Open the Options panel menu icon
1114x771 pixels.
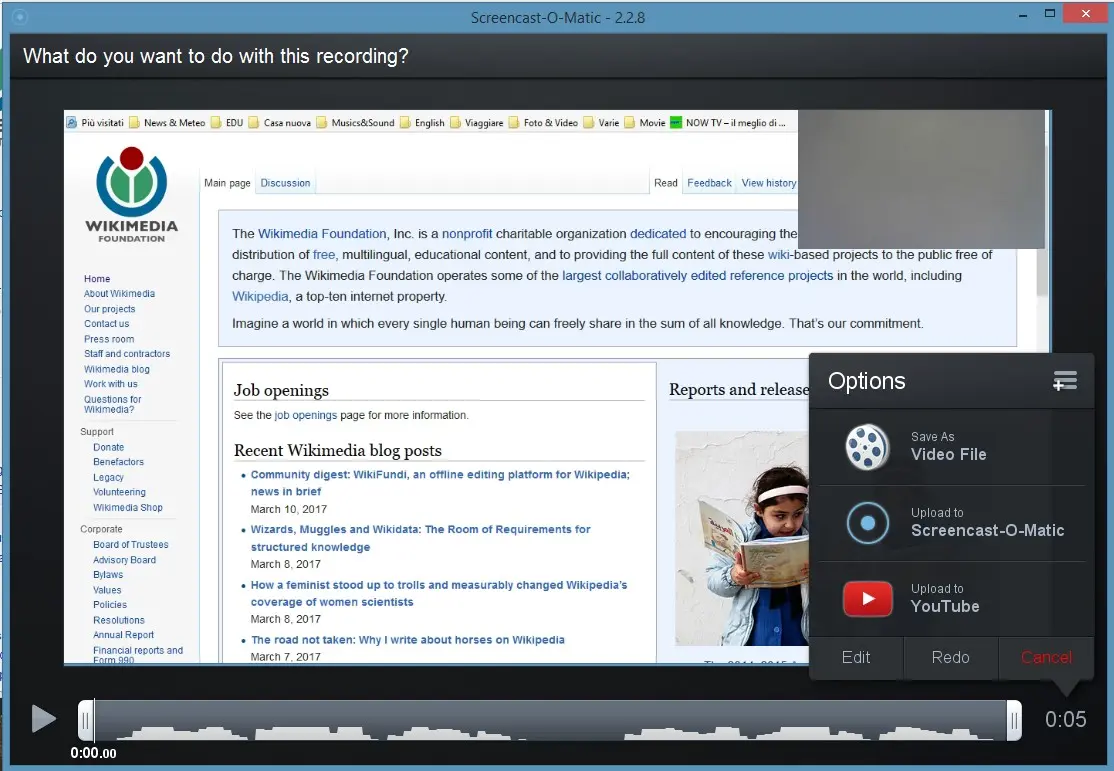(1064, 381)
